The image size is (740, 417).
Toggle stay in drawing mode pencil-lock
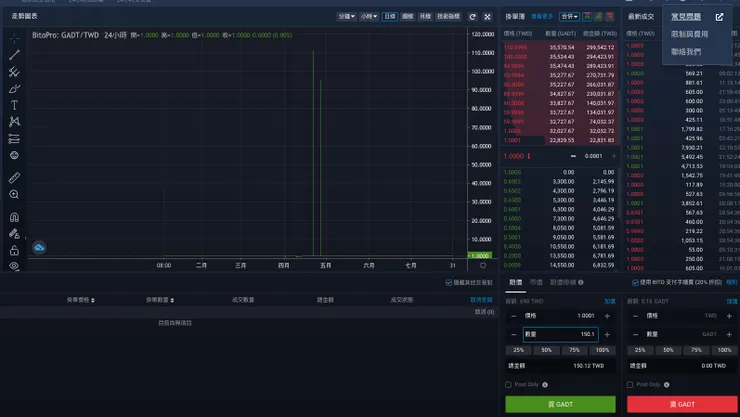click(x=14, y=234)
